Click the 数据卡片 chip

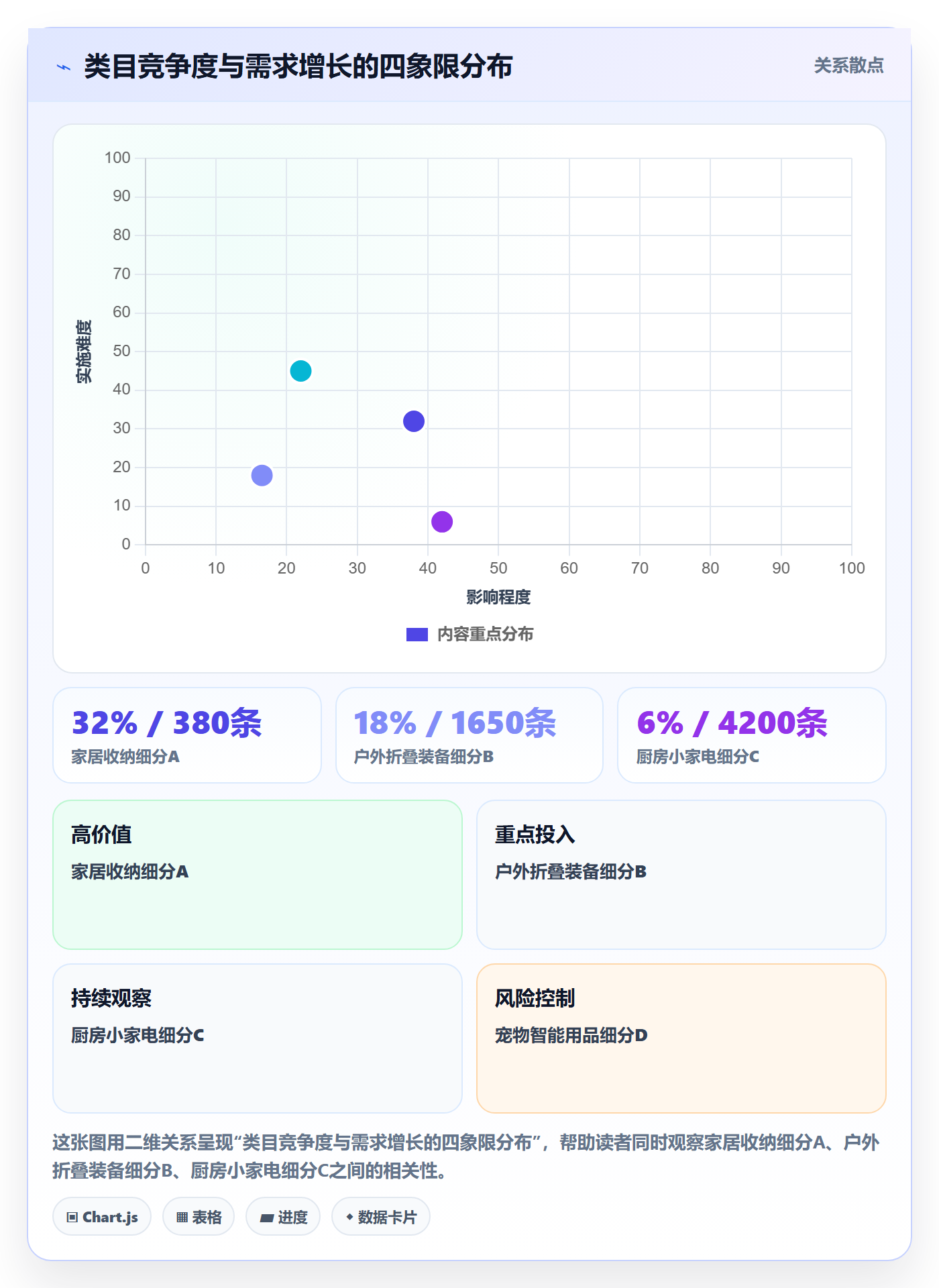point(381,1217)
